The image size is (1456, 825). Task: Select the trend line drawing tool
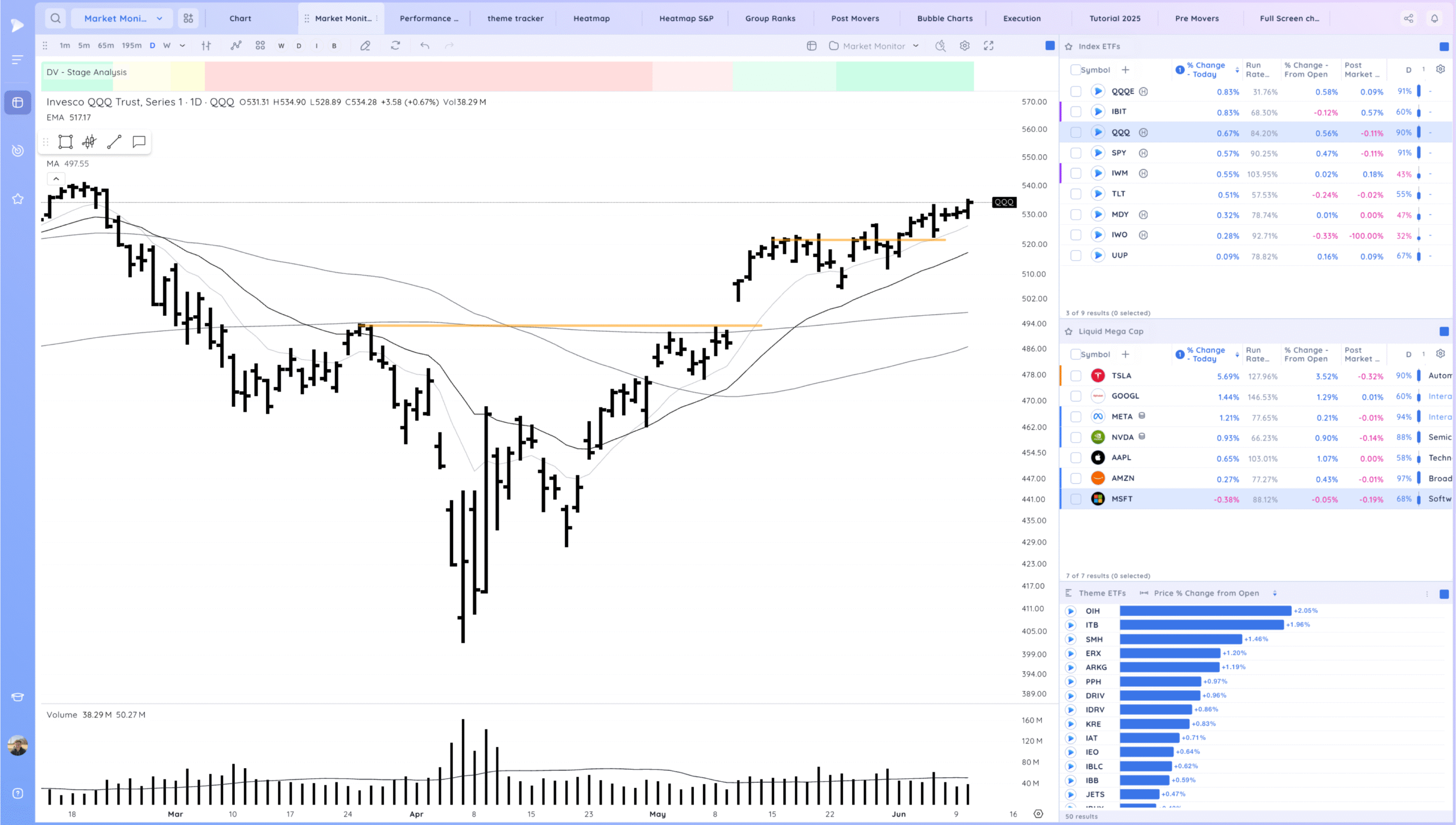(114, 142)
